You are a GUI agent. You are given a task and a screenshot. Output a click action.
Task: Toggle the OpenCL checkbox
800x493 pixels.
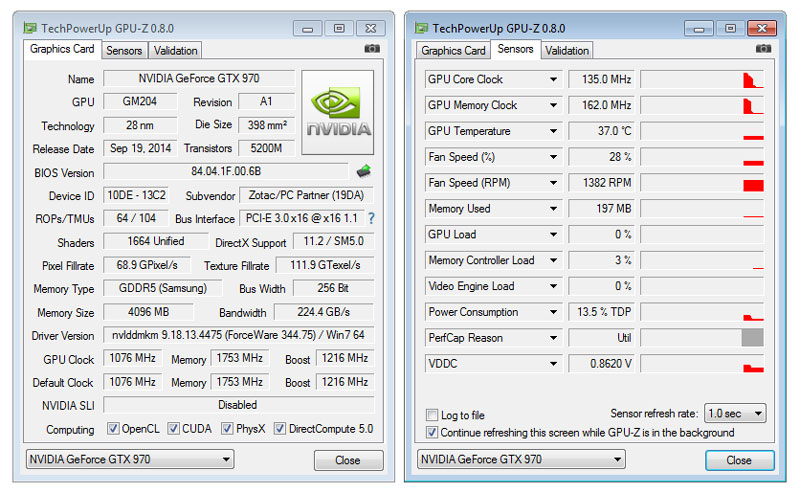pos(113,429)
